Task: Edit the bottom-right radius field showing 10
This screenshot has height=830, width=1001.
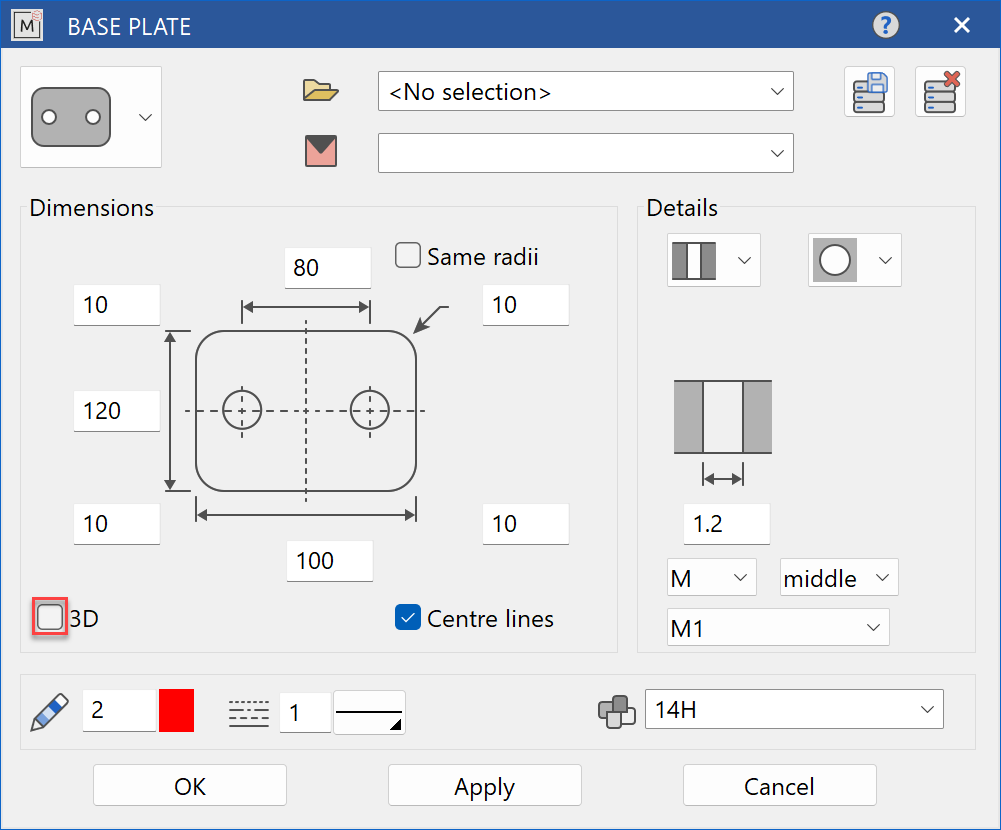Action: (x=525, y=524)
